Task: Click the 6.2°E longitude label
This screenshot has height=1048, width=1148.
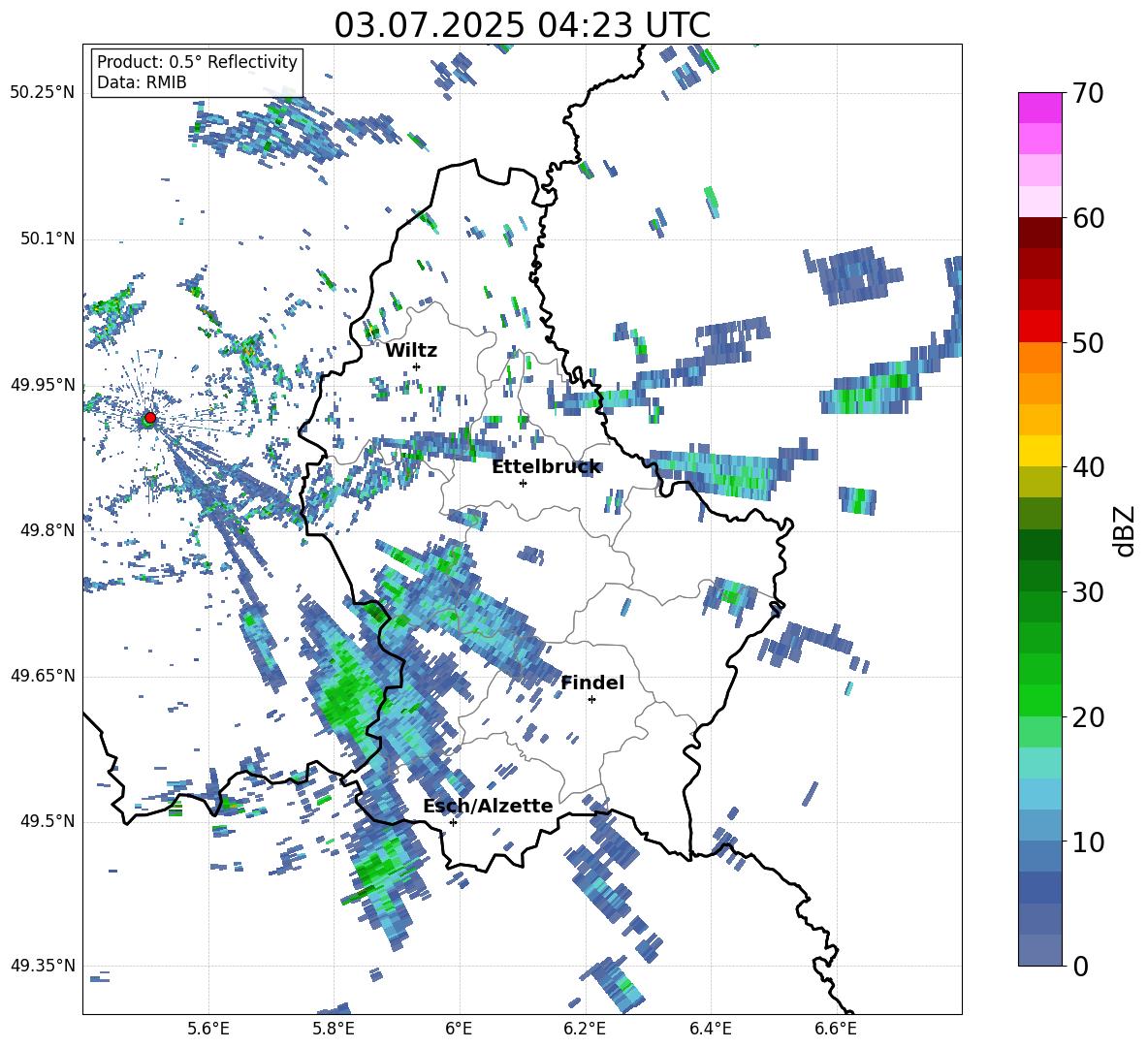Action: pos(585,1030)
